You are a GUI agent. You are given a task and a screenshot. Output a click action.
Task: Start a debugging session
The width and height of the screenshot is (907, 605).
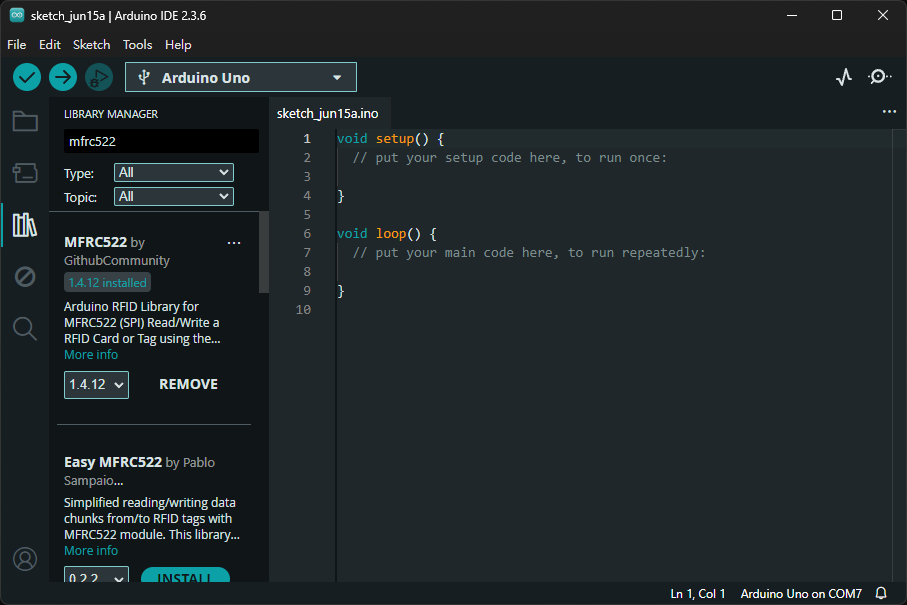(98, 77)
